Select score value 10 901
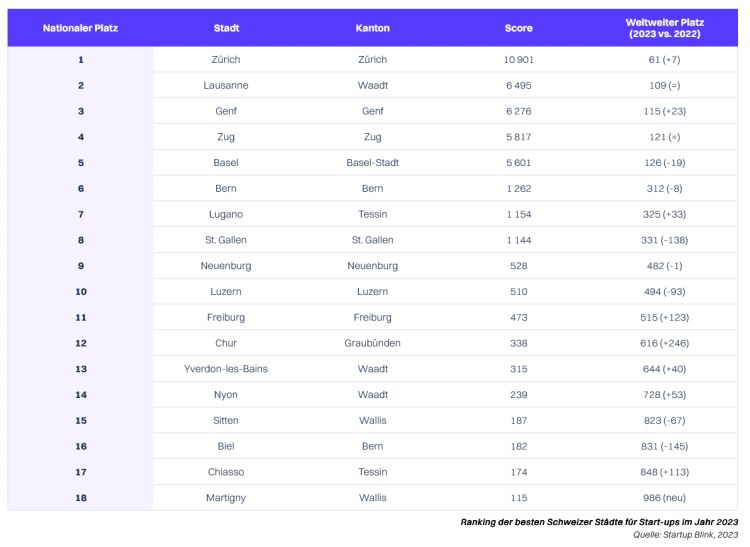This screenshot has height=547, width=750. click(x=518, y=60)
